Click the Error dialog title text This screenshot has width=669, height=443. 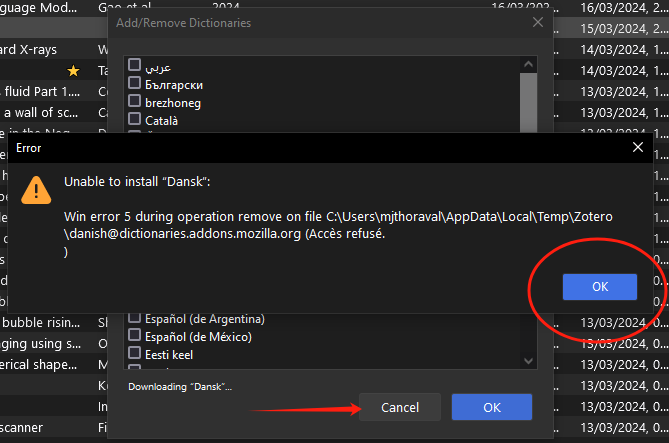[29, 148]
